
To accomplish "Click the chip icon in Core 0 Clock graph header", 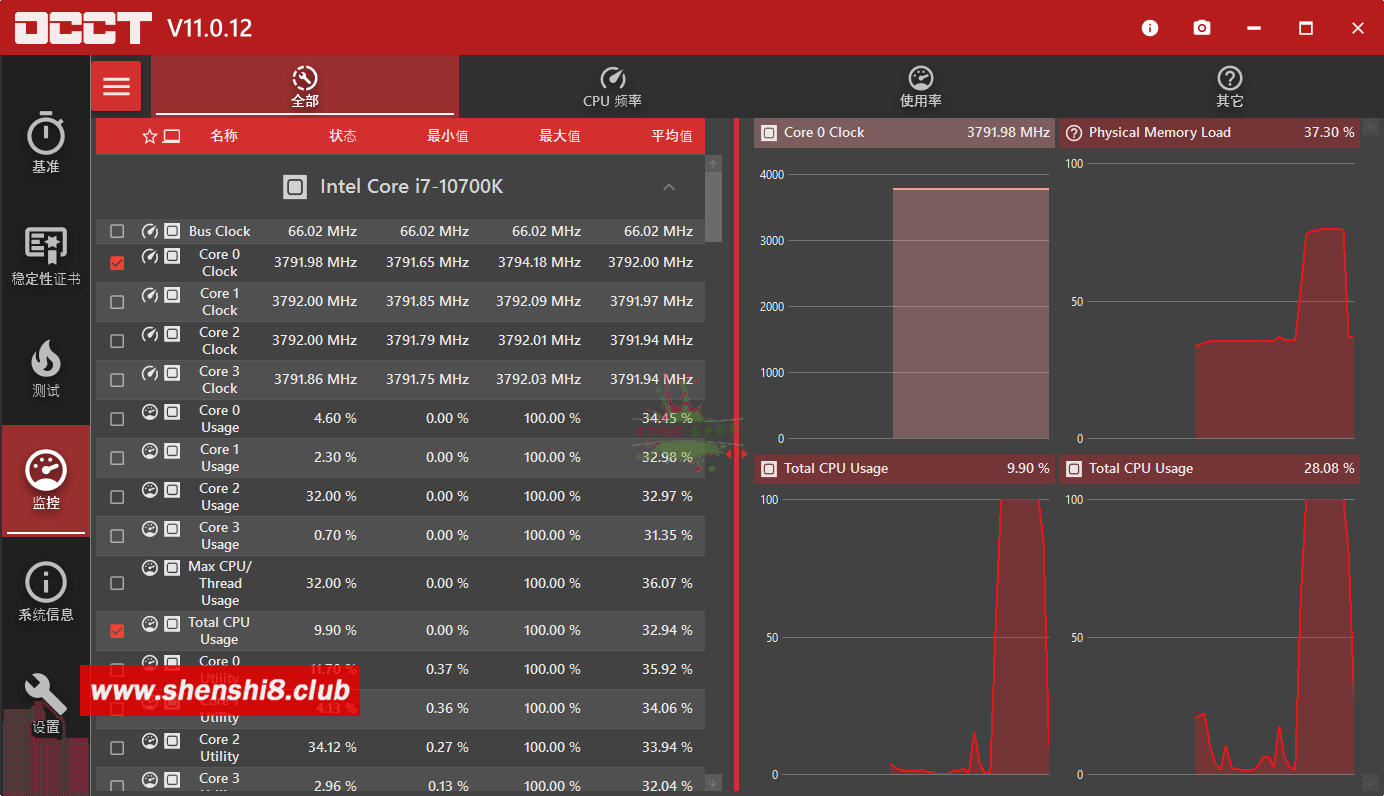I will coord(769,132).
